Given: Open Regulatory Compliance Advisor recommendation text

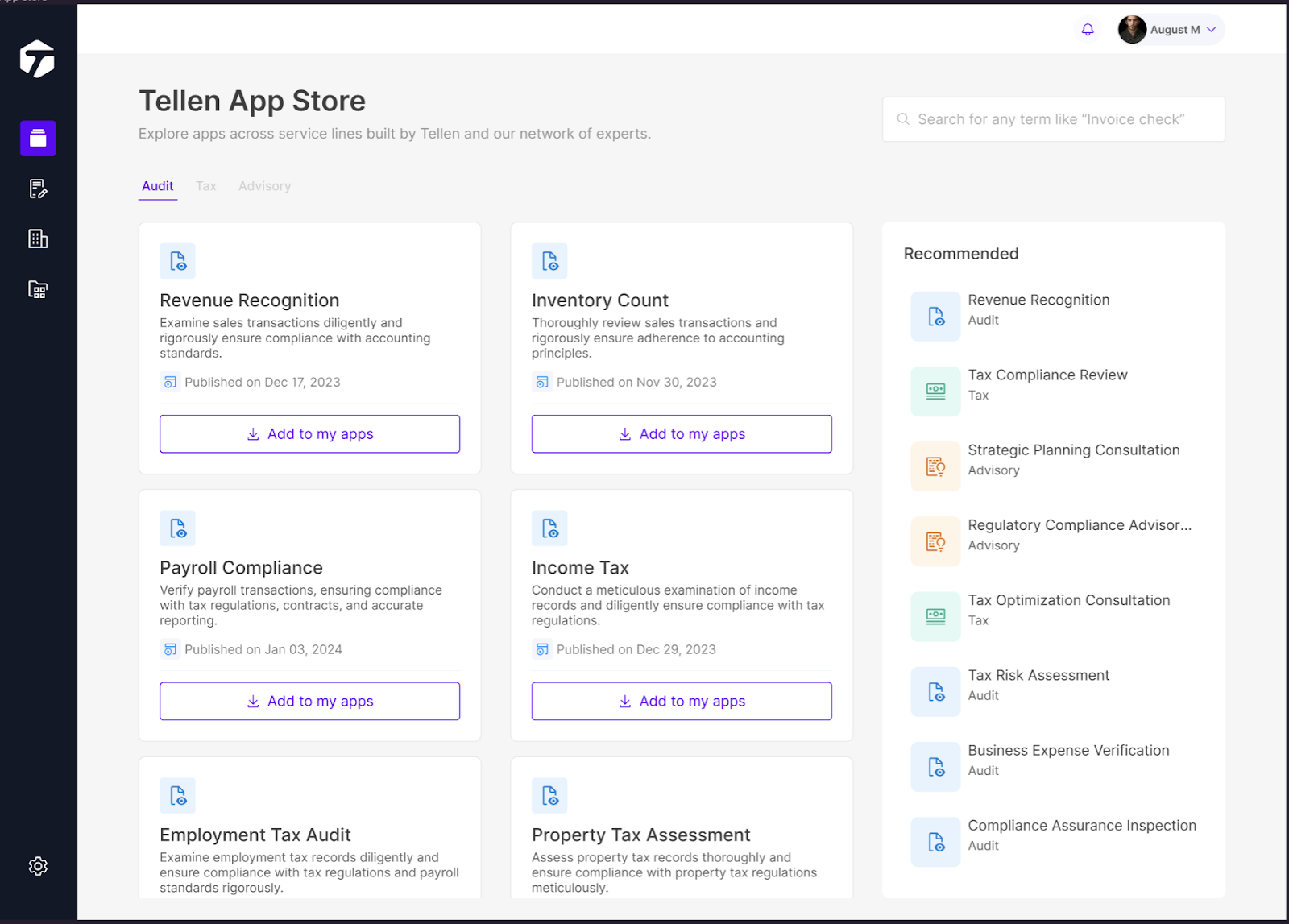Looking at the screenshot, I should [1080, 525].
